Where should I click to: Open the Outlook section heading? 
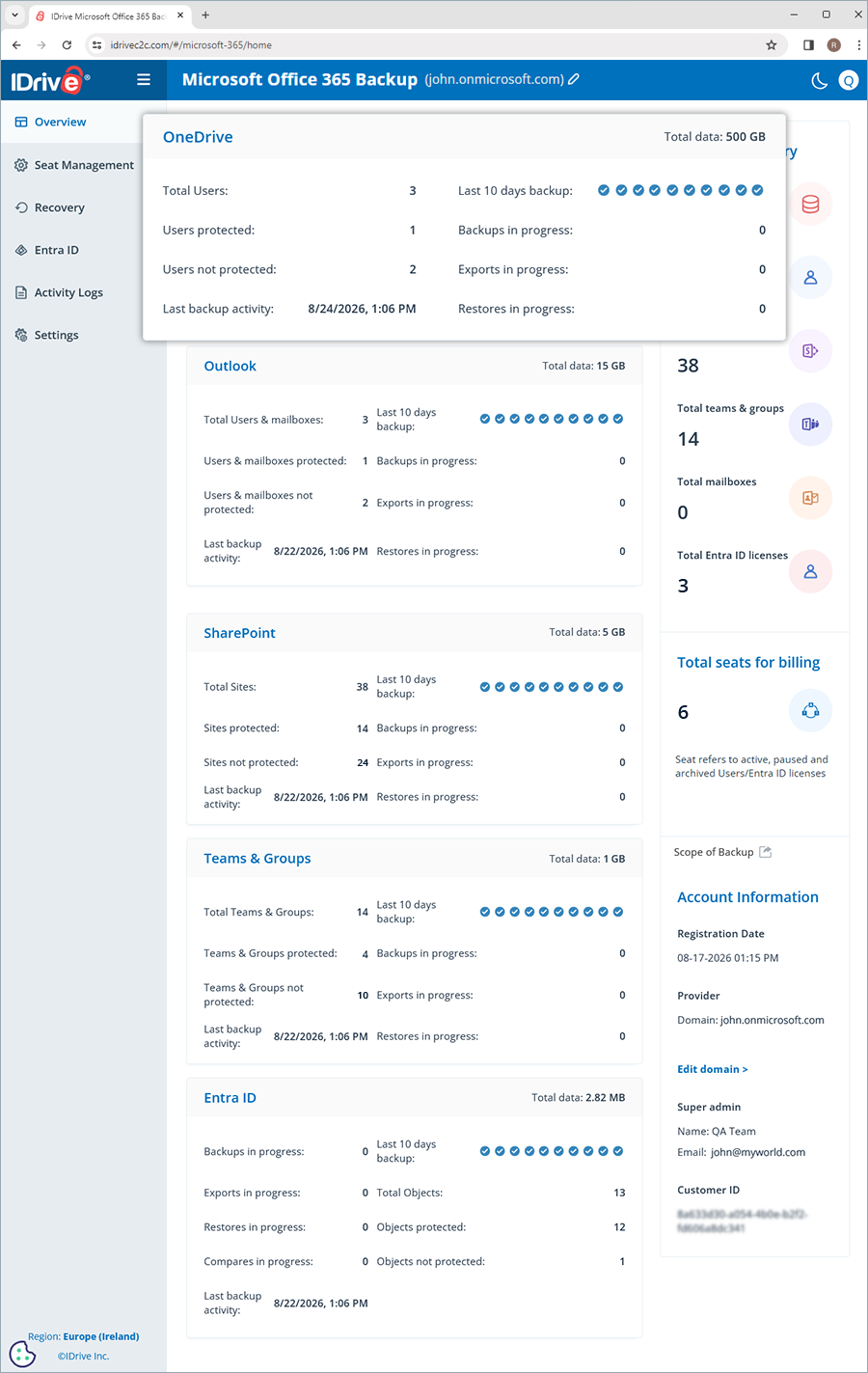230,366
